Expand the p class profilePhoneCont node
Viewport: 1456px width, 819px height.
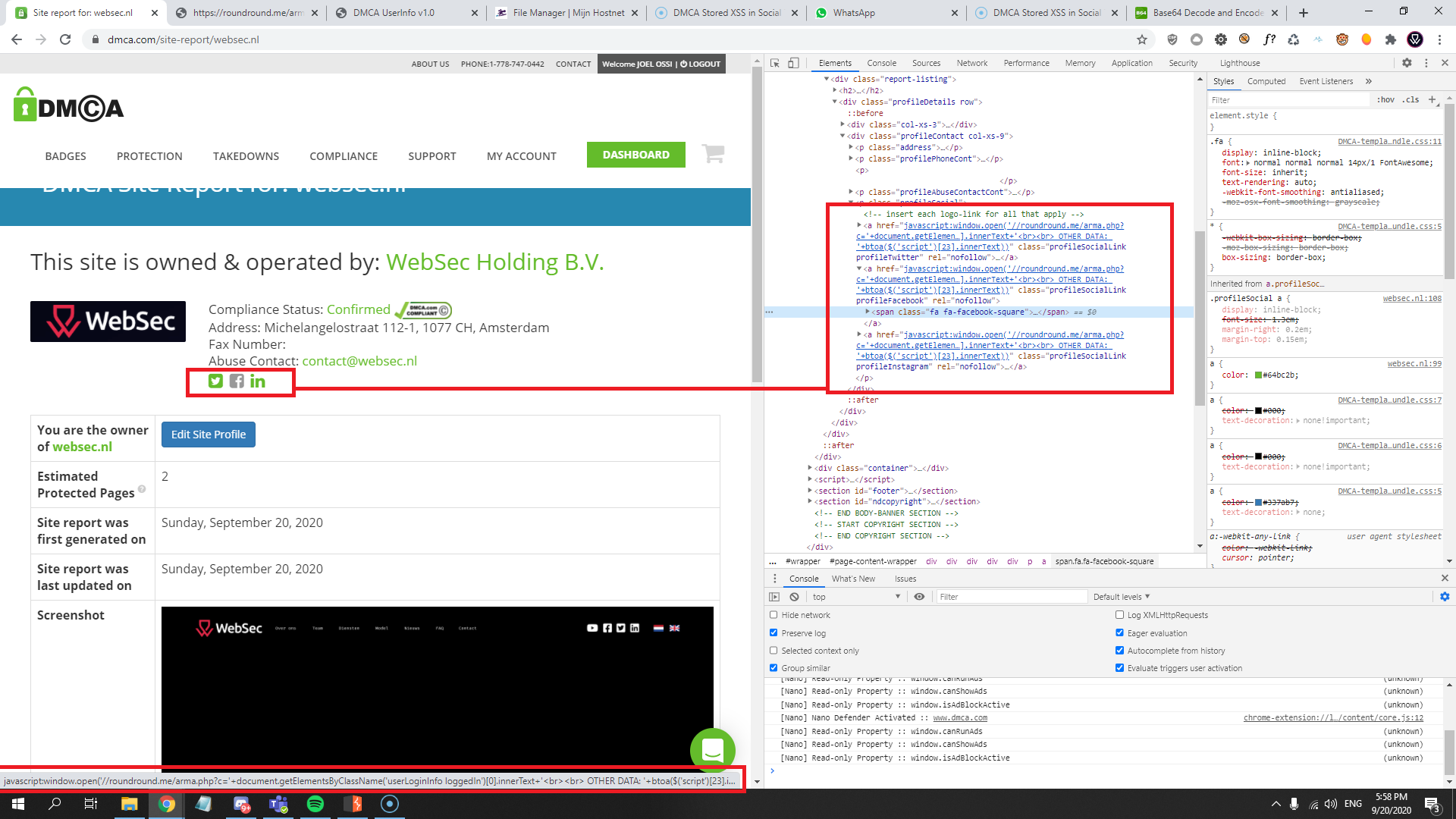(x=851, y=158)
